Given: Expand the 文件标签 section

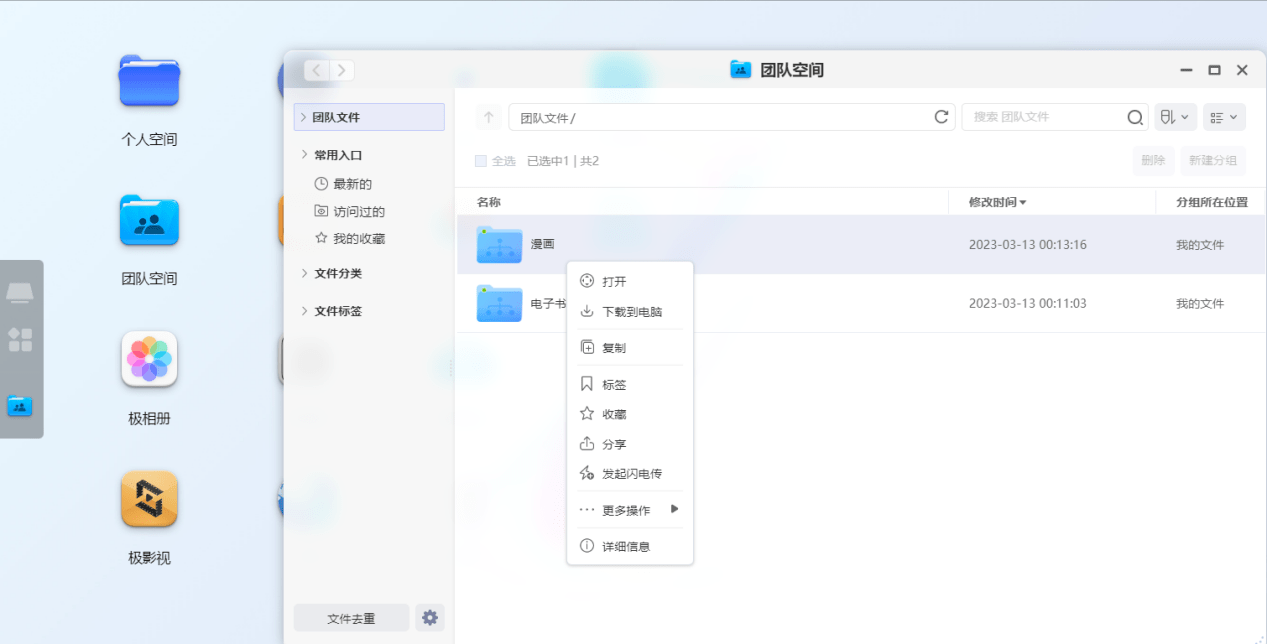Looking at the screenshot, I should (x=304, y=311).
